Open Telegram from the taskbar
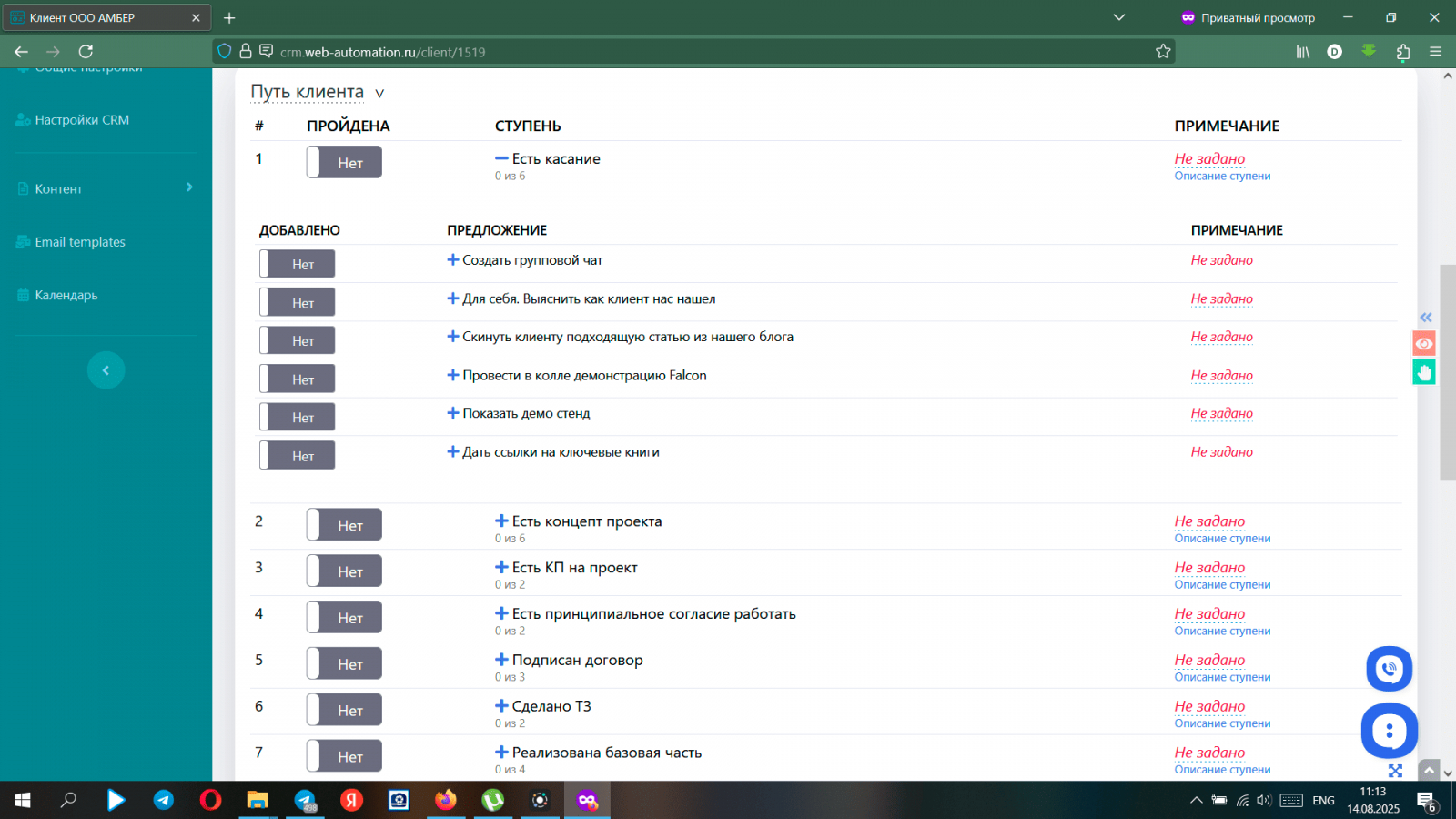Image resolution: width=1456 pixels, height=819 pixels. 164,800
